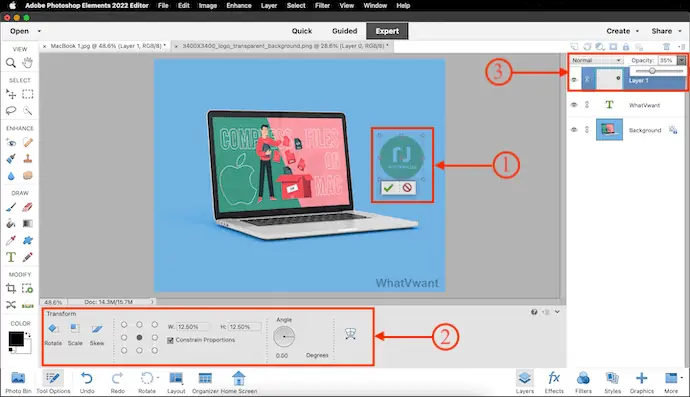Click the Redo button
Image resolution: width=690 pixels, height=397 pixels.
pos(117,382)
